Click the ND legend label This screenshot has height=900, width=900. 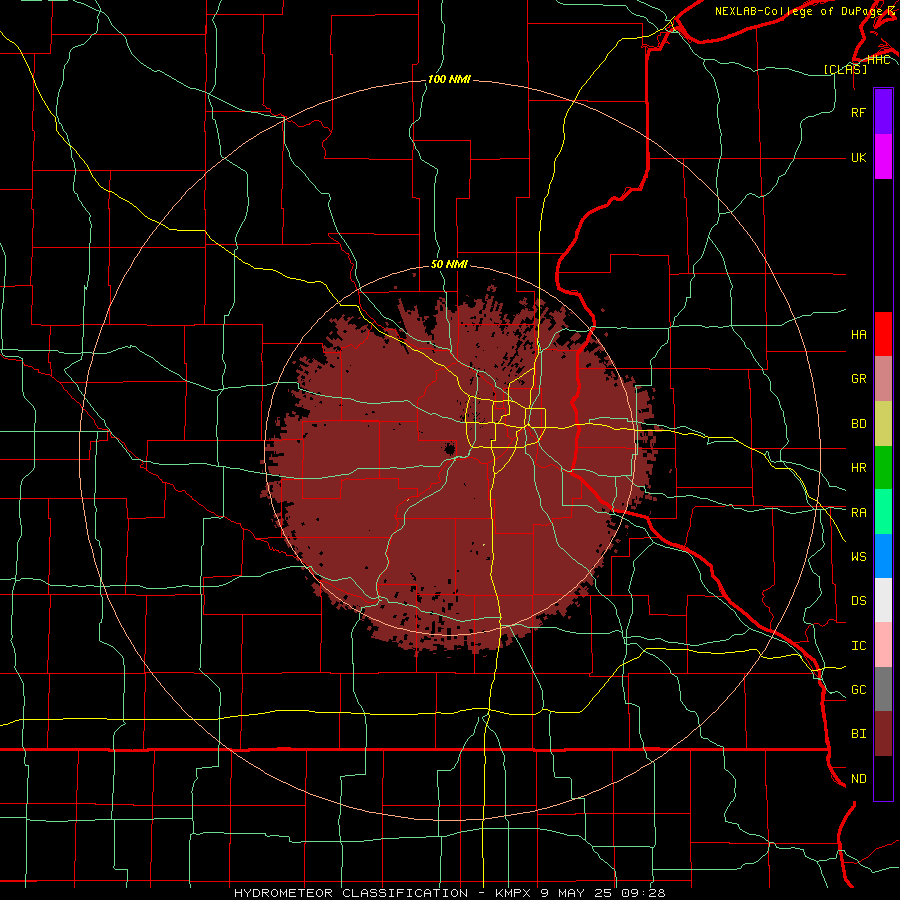(858, 778)
